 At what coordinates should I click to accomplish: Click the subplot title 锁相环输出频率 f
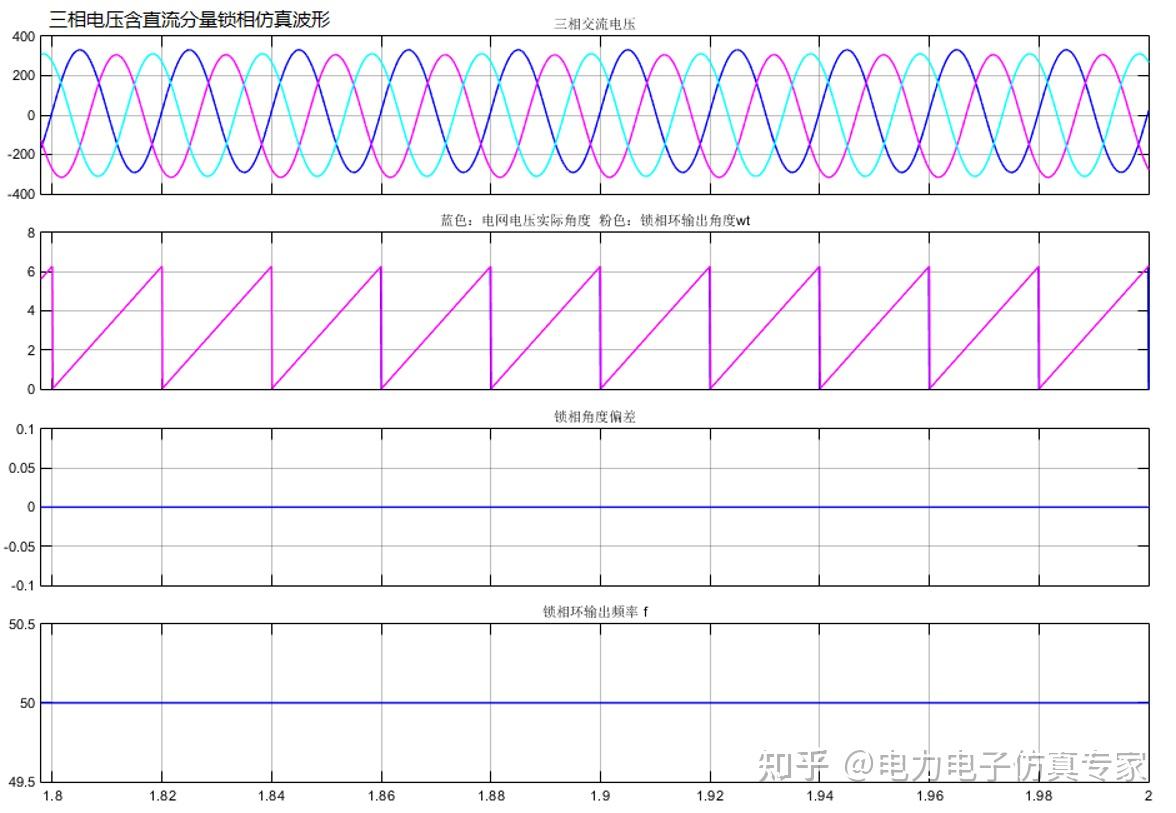(x=595, y=611)
